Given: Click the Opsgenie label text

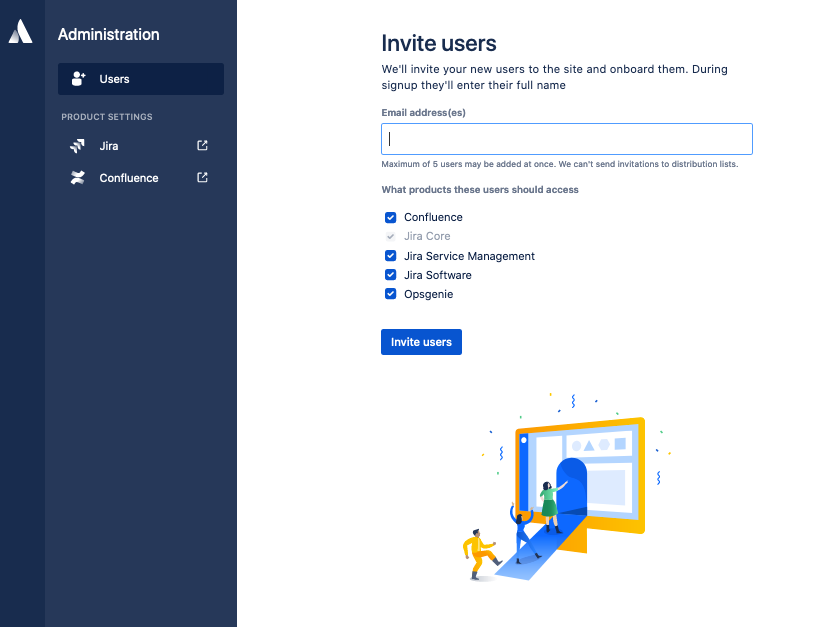Looking at the screenshot, I should coord(428,294).
